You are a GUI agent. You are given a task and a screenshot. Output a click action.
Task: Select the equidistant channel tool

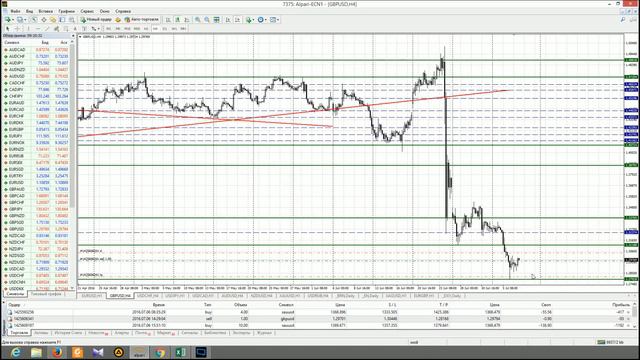(57, 29)
